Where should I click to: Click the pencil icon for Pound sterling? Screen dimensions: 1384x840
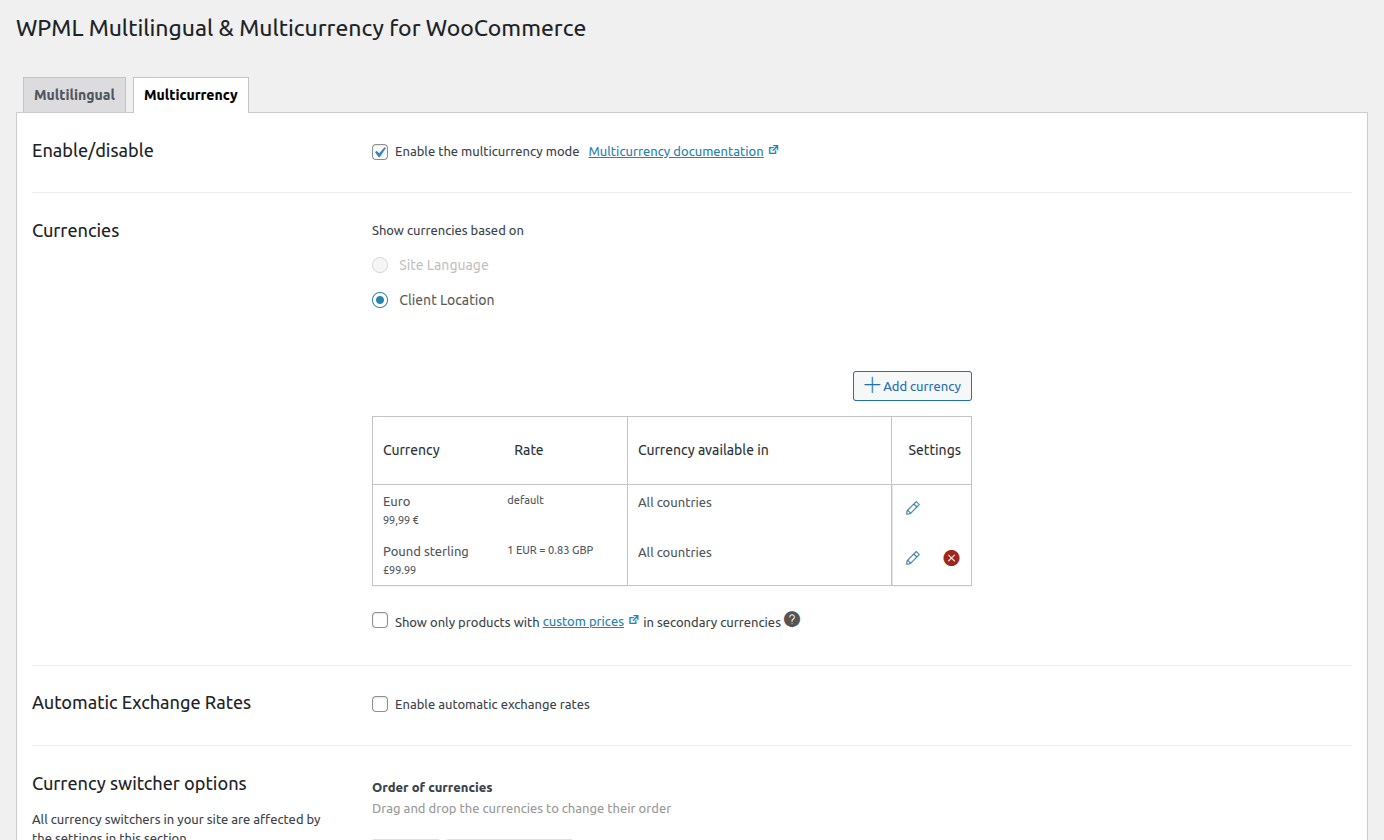[x=912, y=558]
